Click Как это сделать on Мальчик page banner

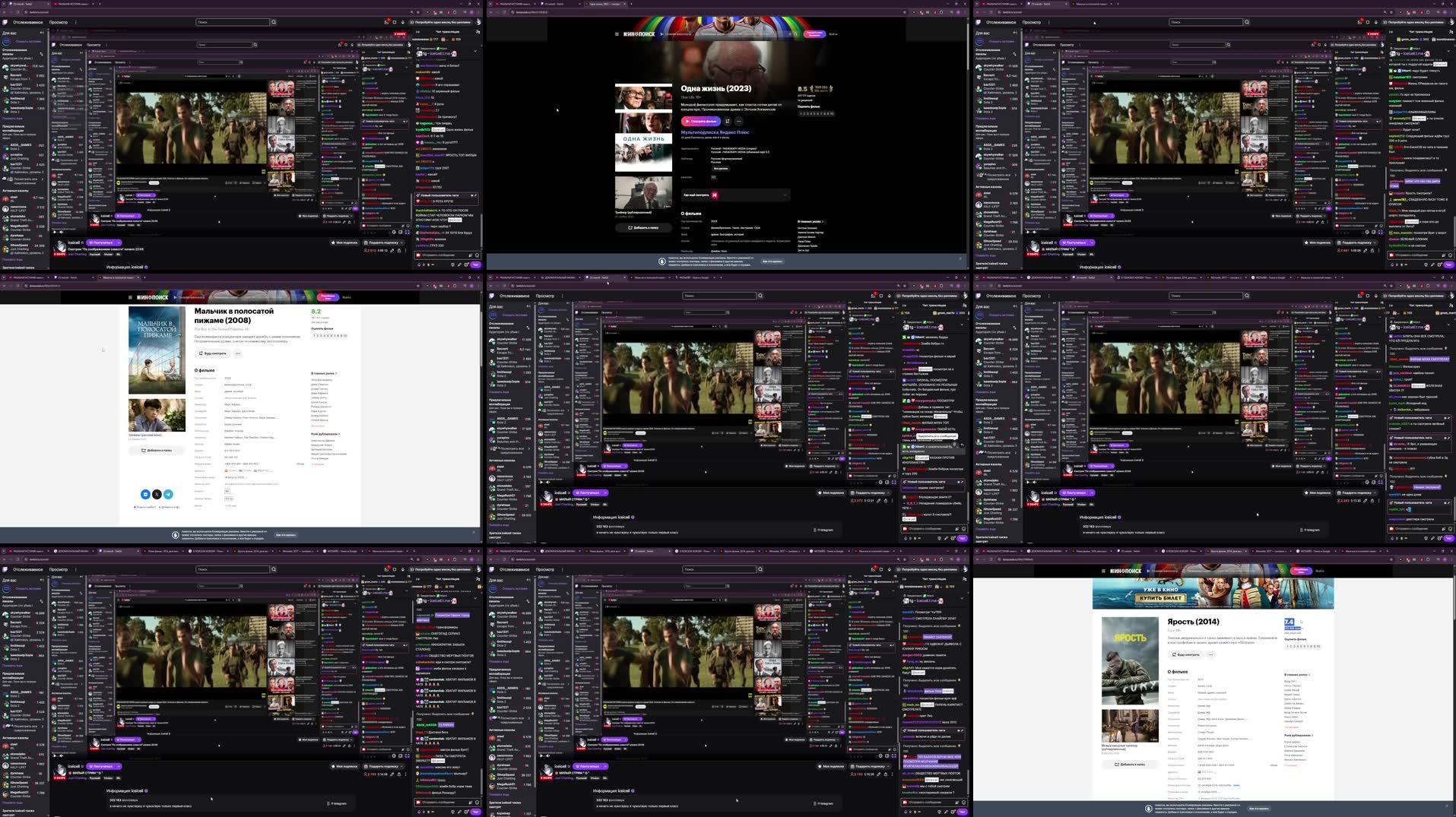tap(286, 535)
